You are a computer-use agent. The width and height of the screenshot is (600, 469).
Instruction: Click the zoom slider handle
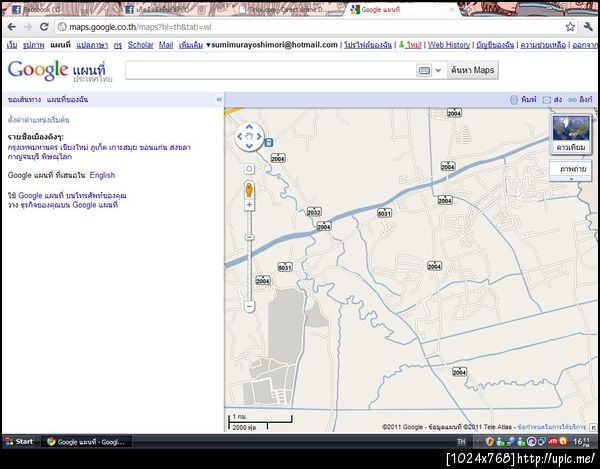click(x=249, y=237)
